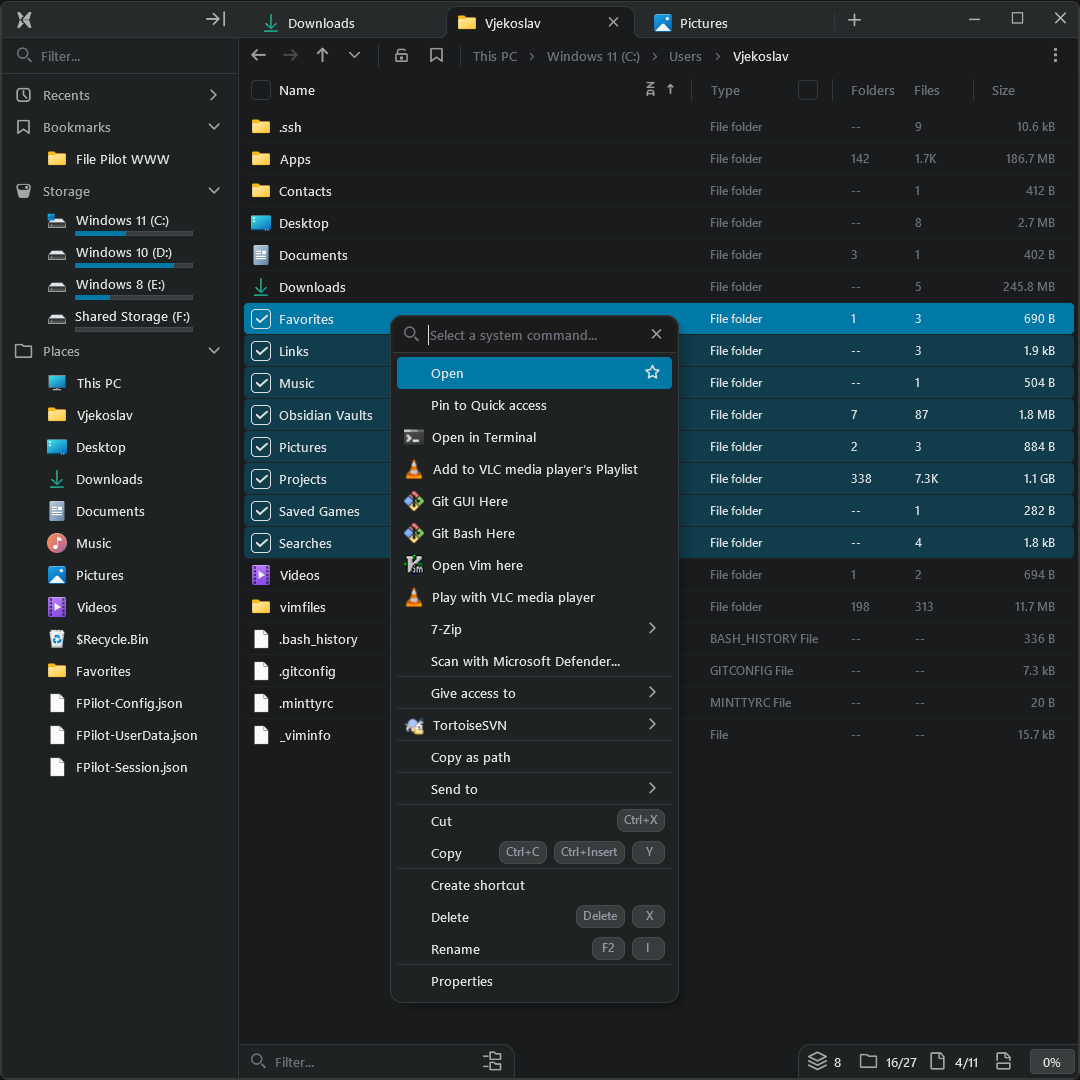
Task: Navigate back using the left arrow
Action: pyautogui.click(x=258, y=56)
